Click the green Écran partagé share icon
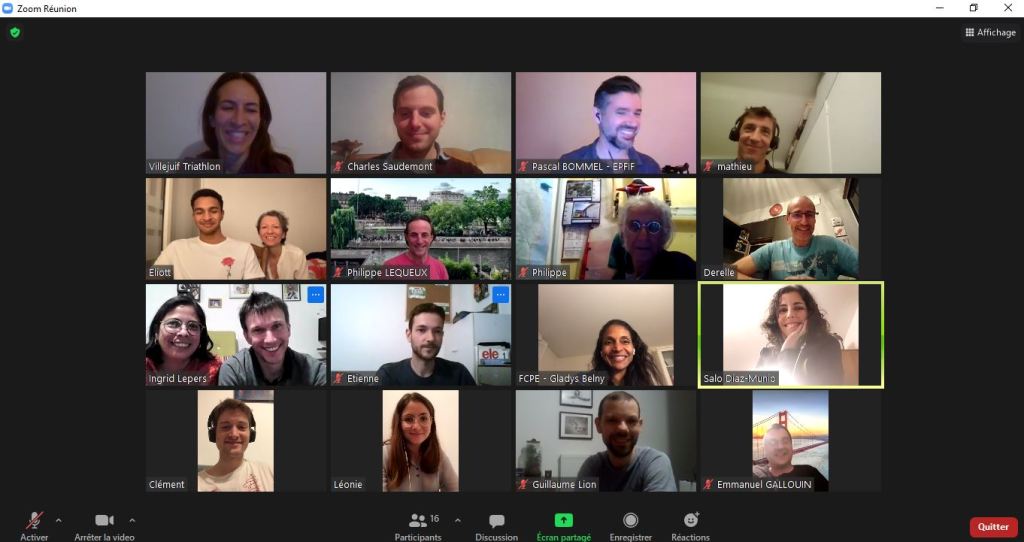 coord(564,520)
